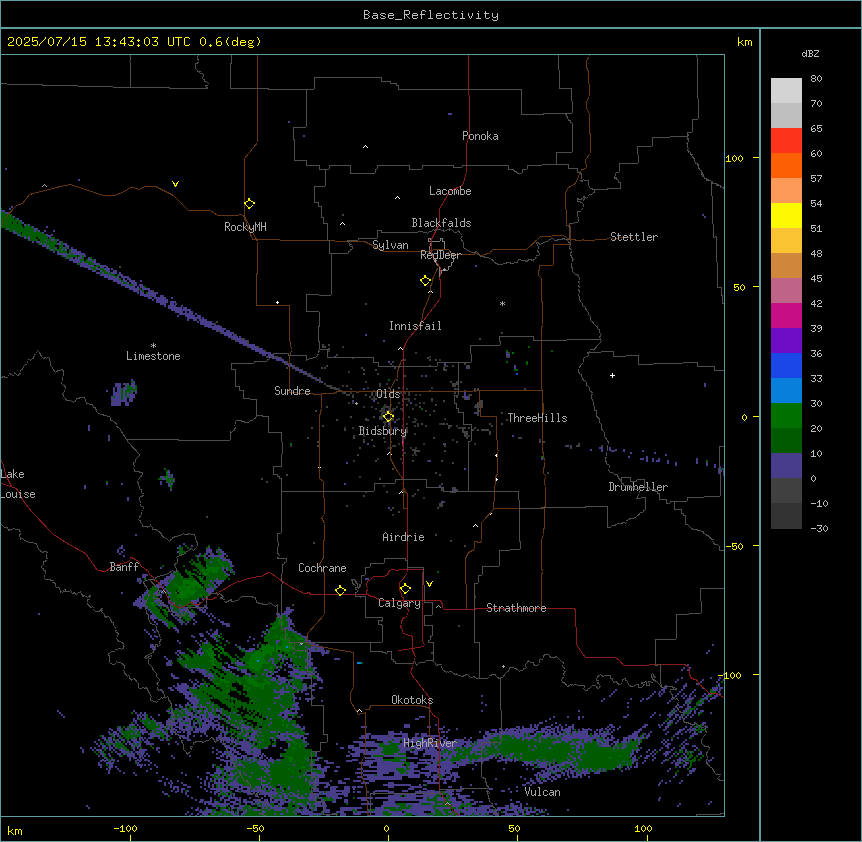This screenshot has width=862, height=842.
Task: Select the Blackfalds map label
Action: [x=441, y=223]
